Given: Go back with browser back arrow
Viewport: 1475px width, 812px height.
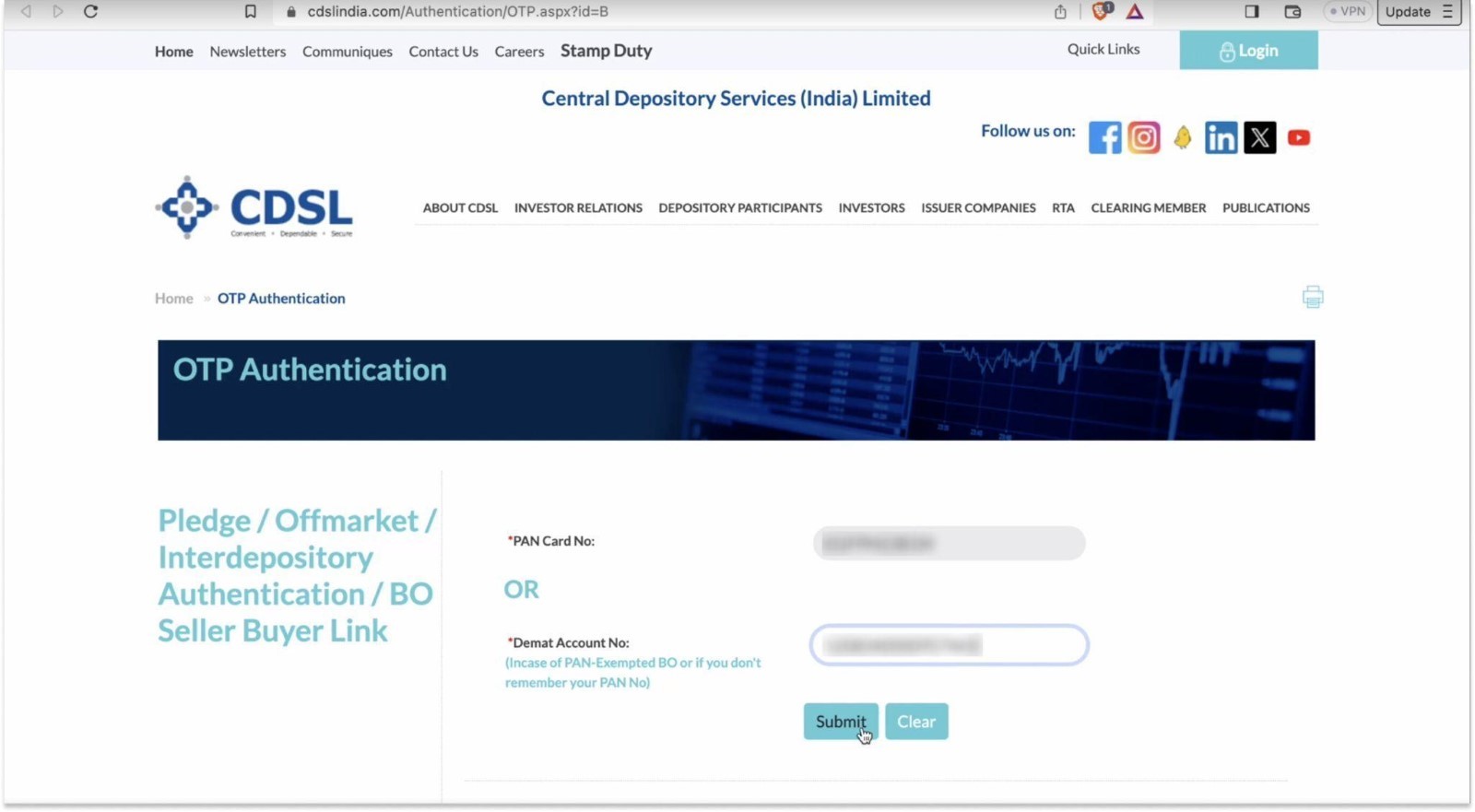Looking at the screenshot, I should 26,12.
